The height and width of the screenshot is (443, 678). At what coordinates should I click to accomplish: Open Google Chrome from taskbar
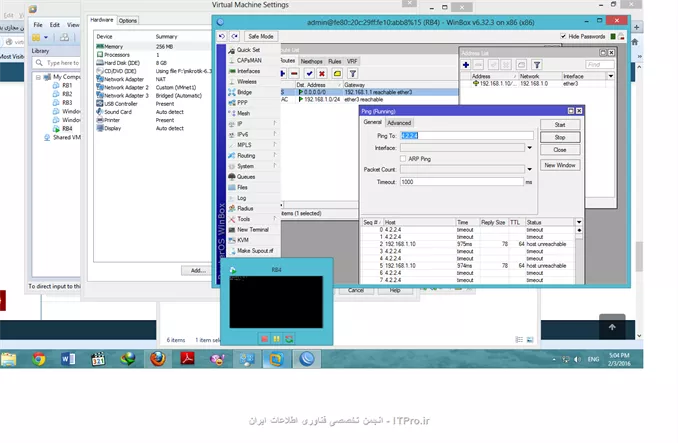pos(38,359)
